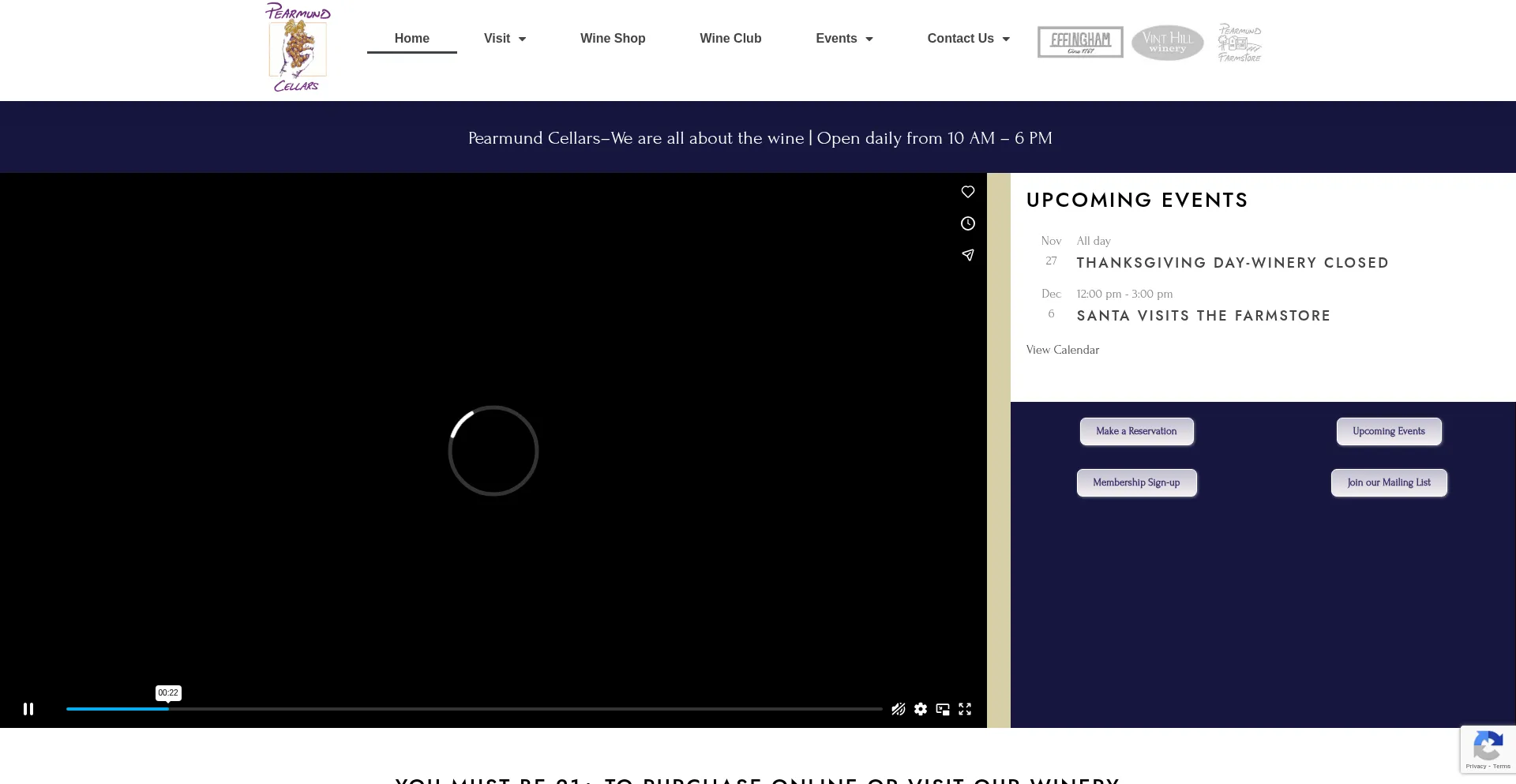The width and height of the screenshot is (1516, 784).
Task: Open the View Calendar link
Action: click(x=1062, y=350)
